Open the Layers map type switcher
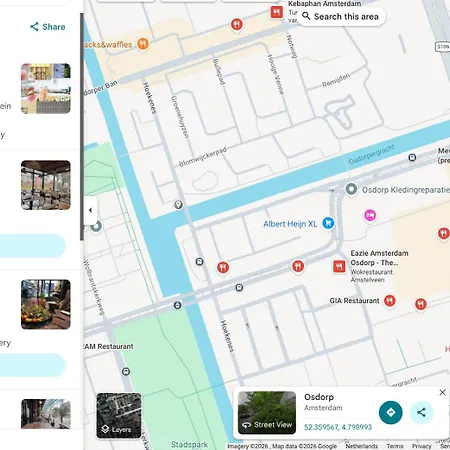This screenshot has height=450, width=450. click(x=119, y=415)
